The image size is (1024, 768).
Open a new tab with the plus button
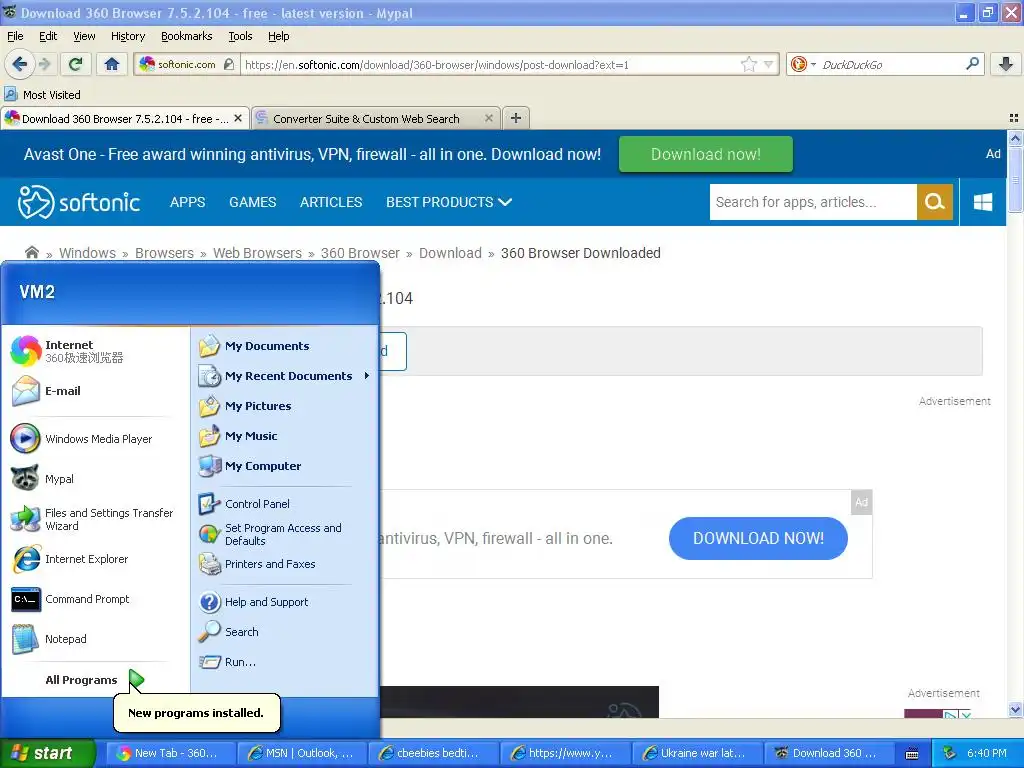(516, 118)
